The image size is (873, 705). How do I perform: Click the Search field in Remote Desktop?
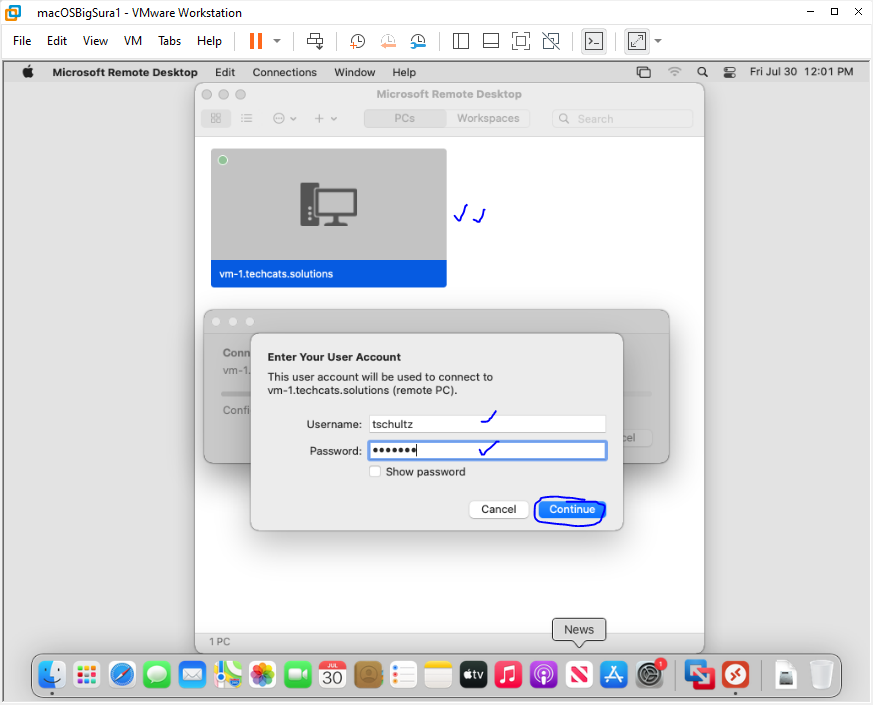(x=622, y=119)
